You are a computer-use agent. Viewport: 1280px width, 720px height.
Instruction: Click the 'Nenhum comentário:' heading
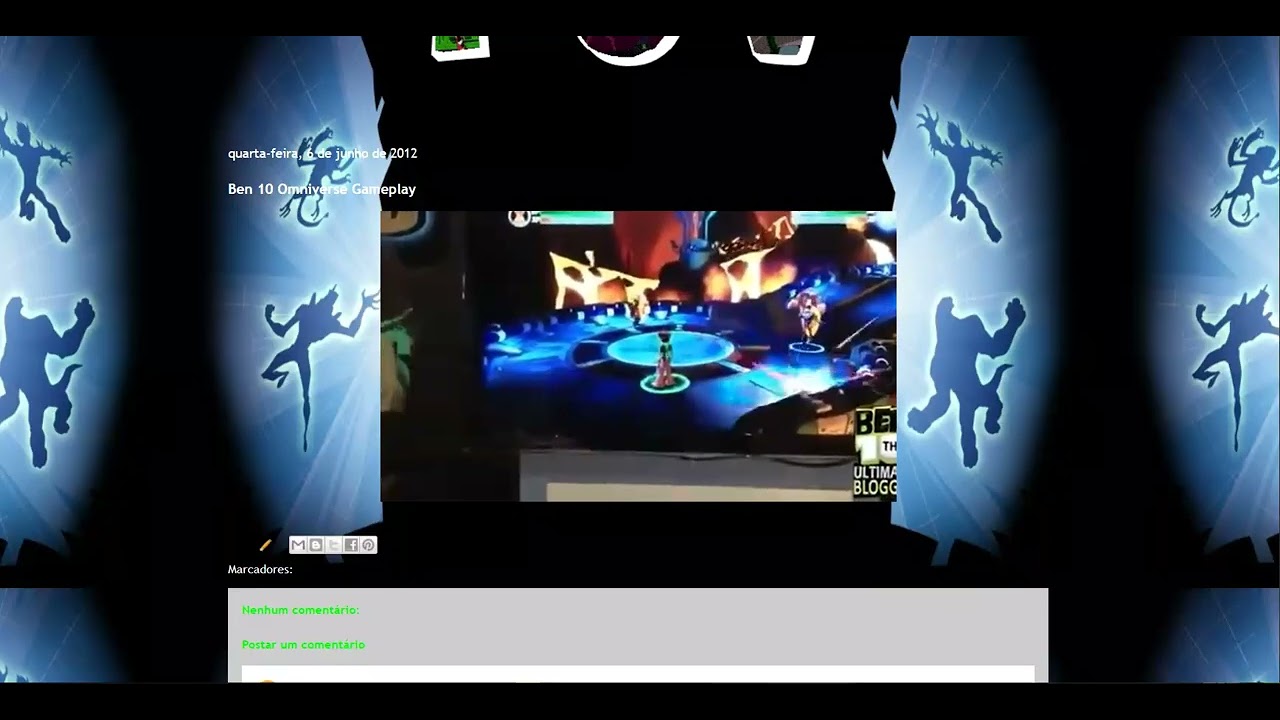point(300,610)
